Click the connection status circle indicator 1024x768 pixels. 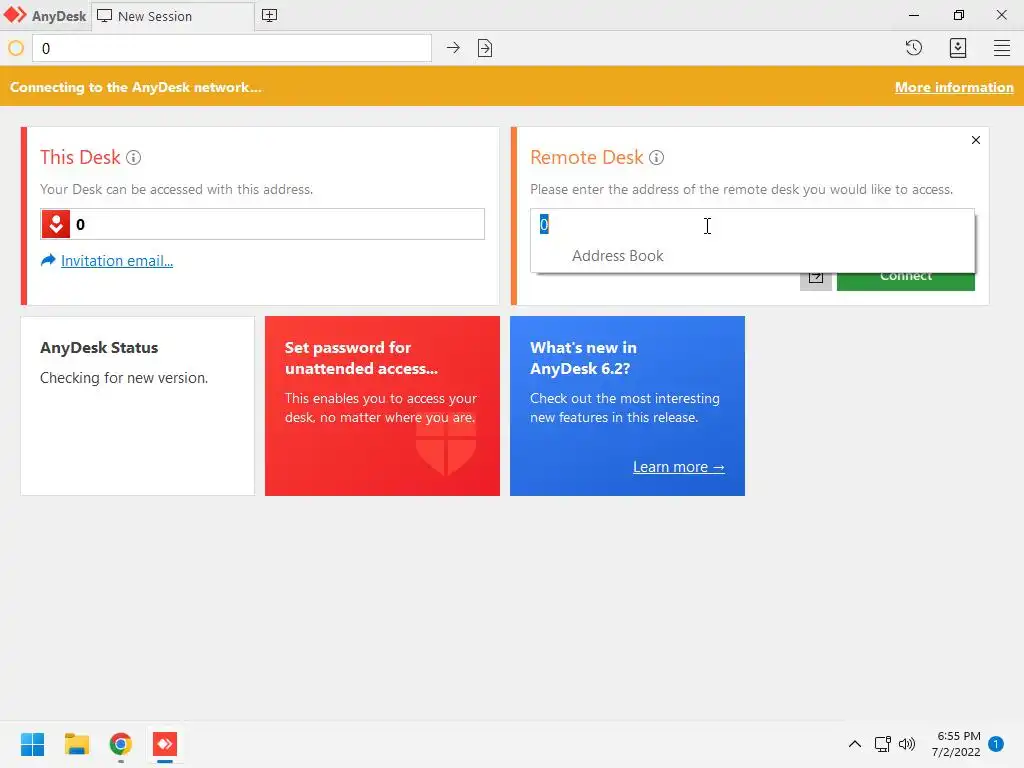(x=16, y=48)
